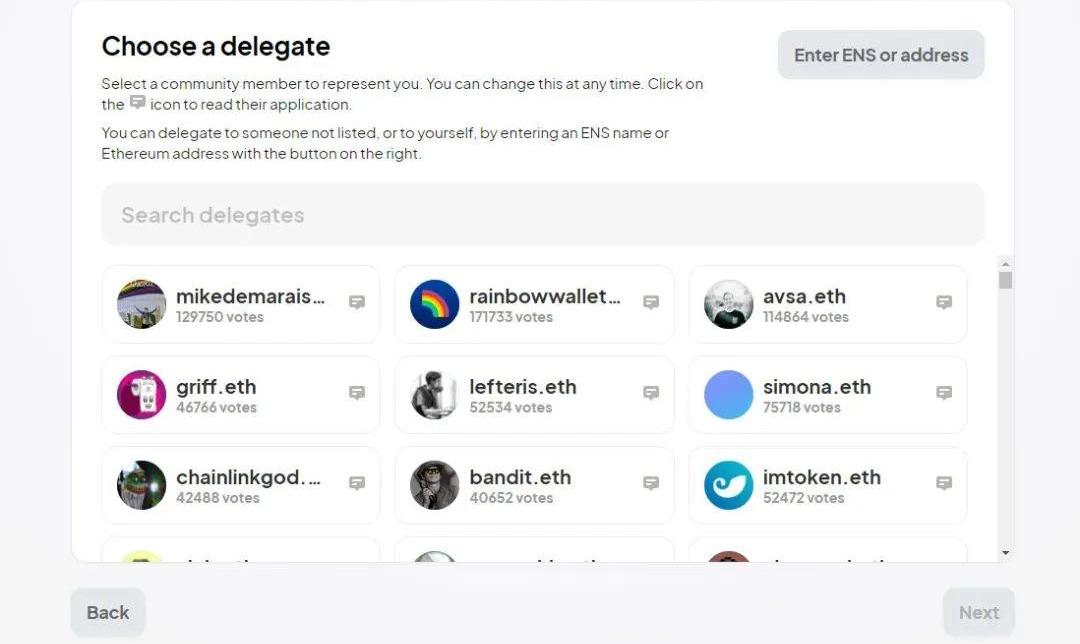Open imtoken.eth application comment icon
This screenshot has width=1080, height=644.
pos(944,483)
